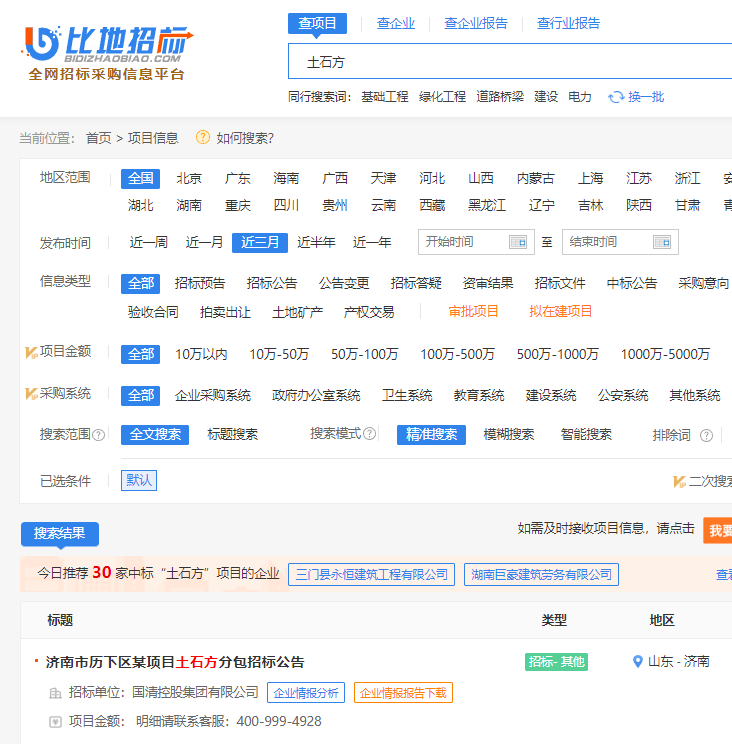Select 全文搜索 search scope

pyautogui.click(x=155, y=435)
